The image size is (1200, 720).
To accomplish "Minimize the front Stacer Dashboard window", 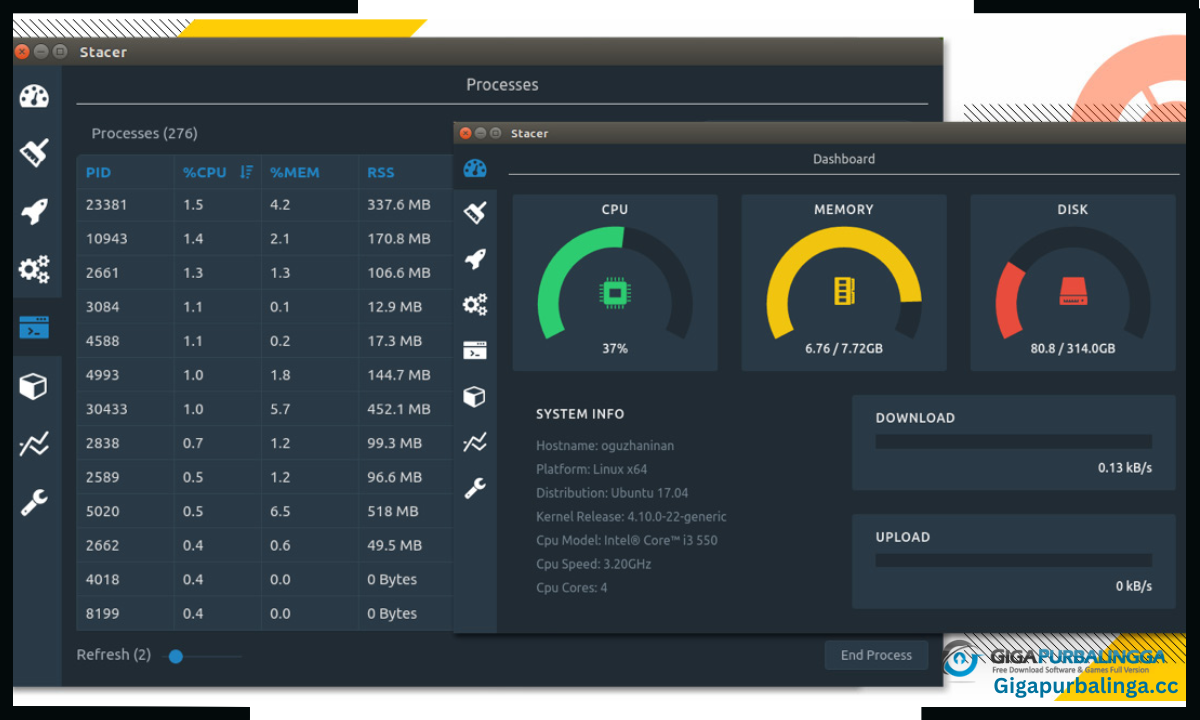I will tap(480, 133).
